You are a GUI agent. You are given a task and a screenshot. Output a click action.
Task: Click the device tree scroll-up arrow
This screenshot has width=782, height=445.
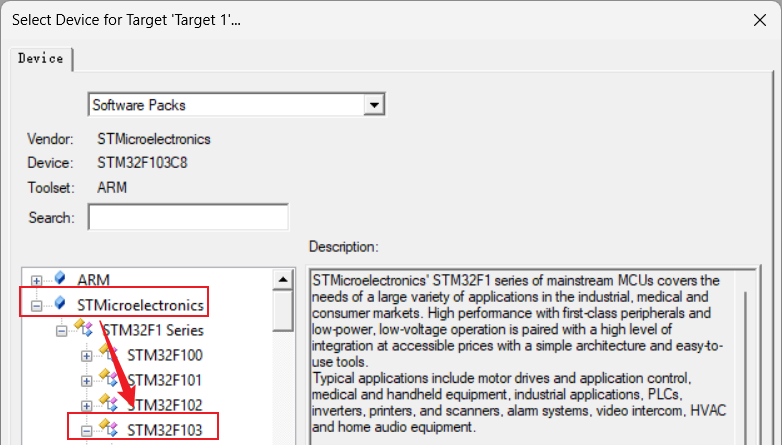pyautogui.click(x=283, y=279)
